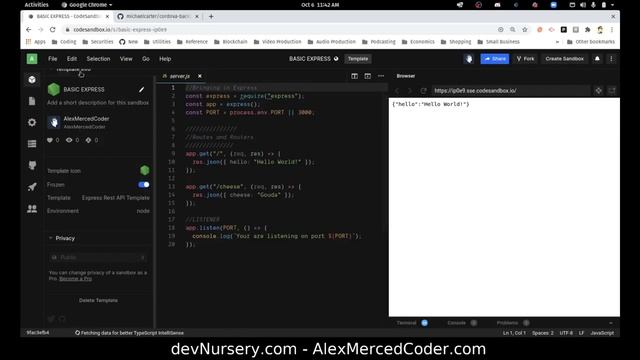This screenshot has width=640, height=360.
Task: Open the Explorer files sidebar icon
Action: click(x=32, y=101)
